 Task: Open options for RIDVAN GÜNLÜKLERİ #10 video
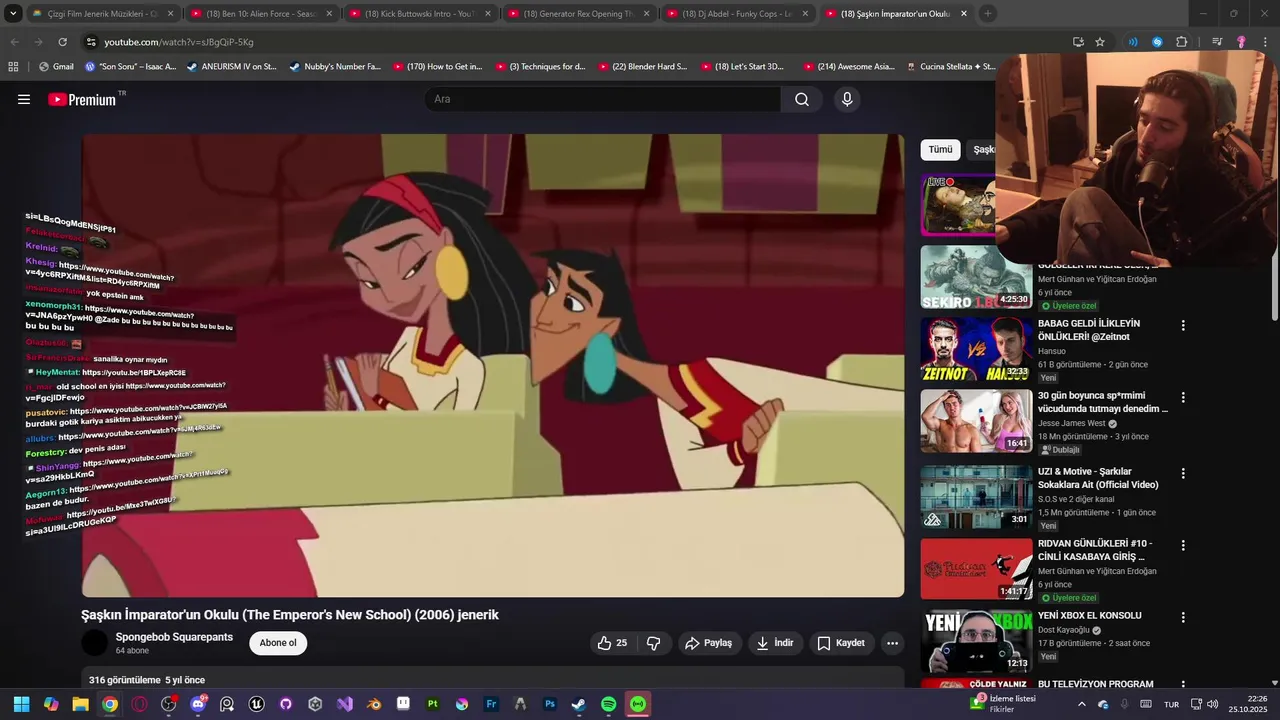click(x=1183, y=546)
